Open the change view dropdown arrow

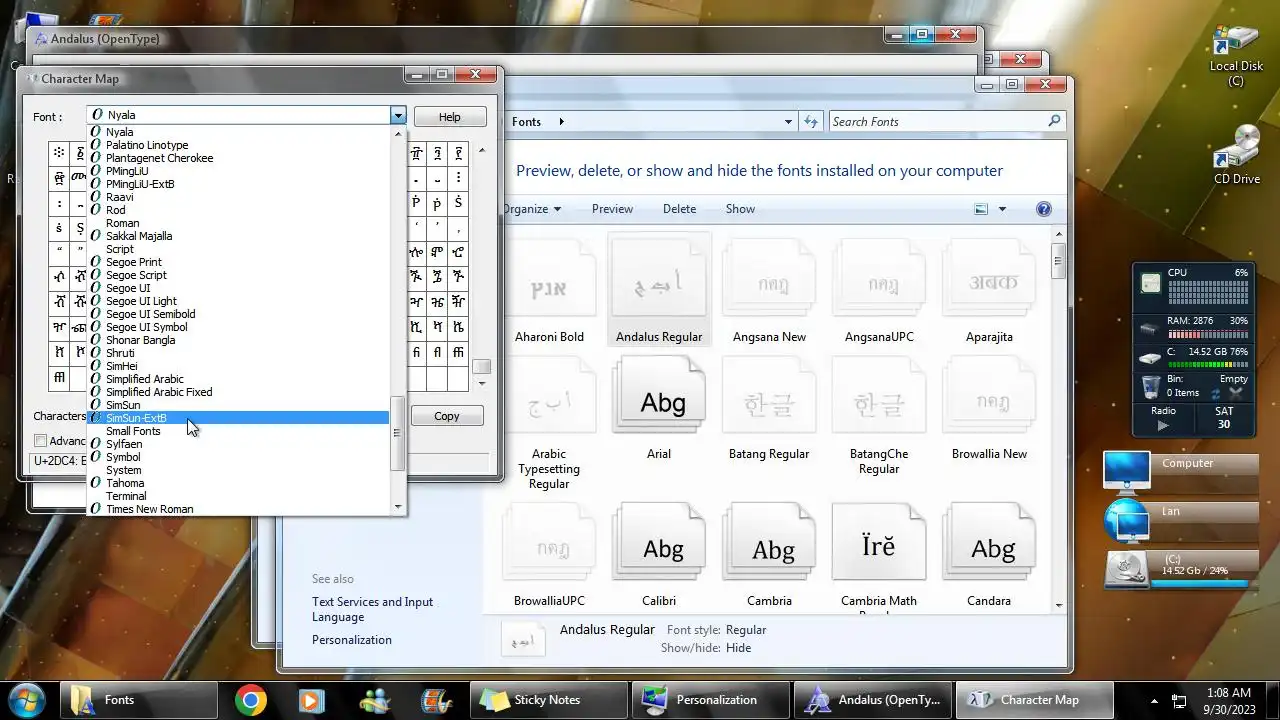pos(1002,209)
